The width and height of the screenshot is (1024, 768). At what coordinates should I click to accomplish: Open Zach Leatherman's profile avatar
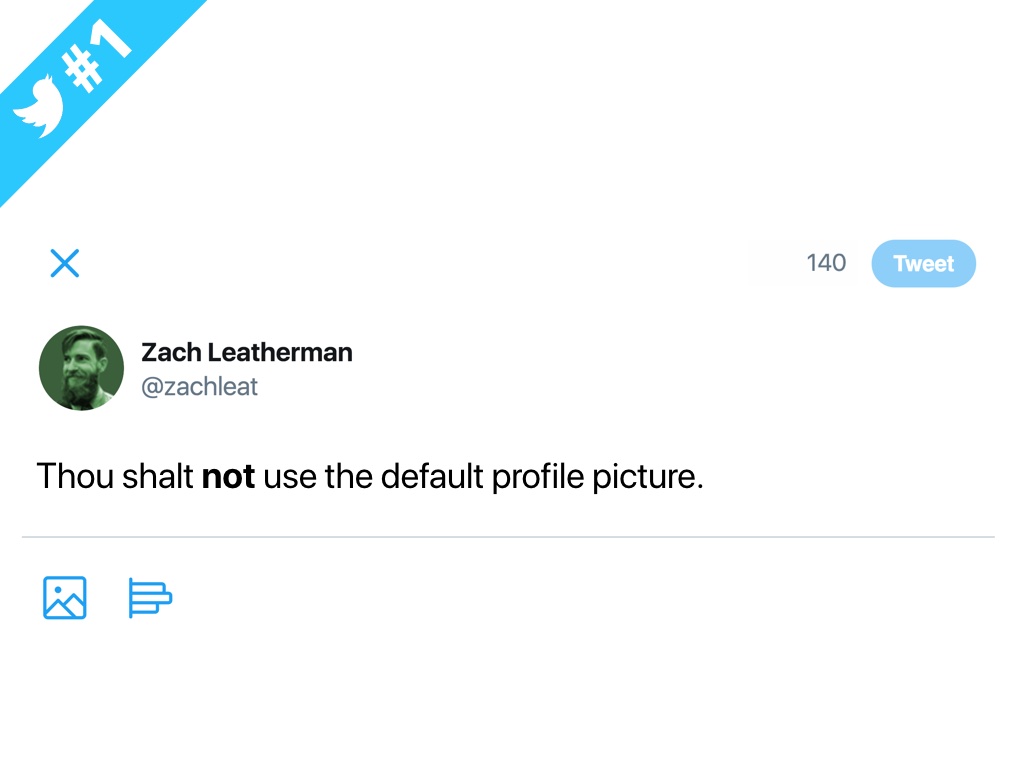81,368
